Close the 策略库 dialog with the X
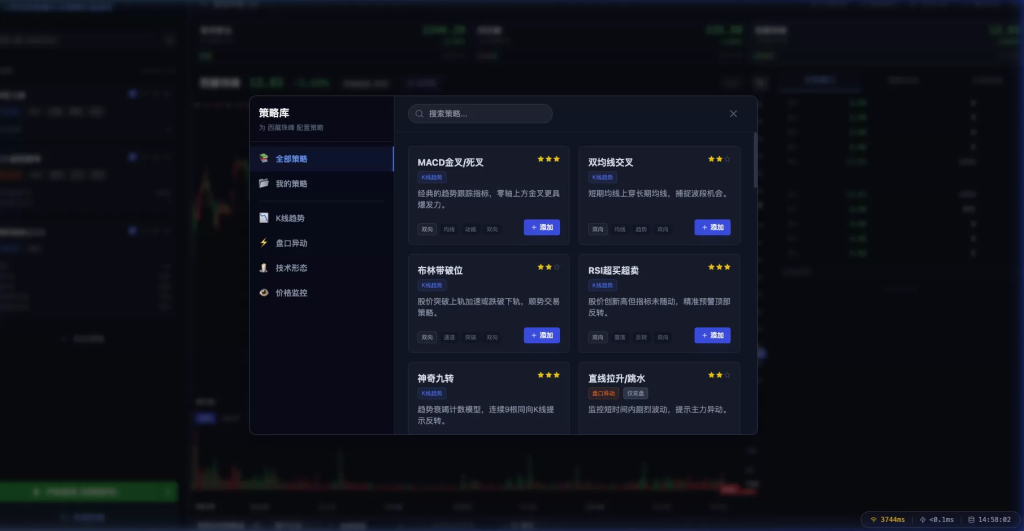The image size is (1024, 531). (733, 114)
